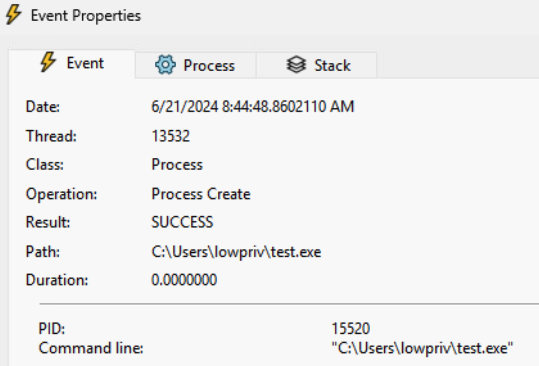Click the Event Properties window title
The height and width of the screenshot is (366, 539).
[86, 16]
